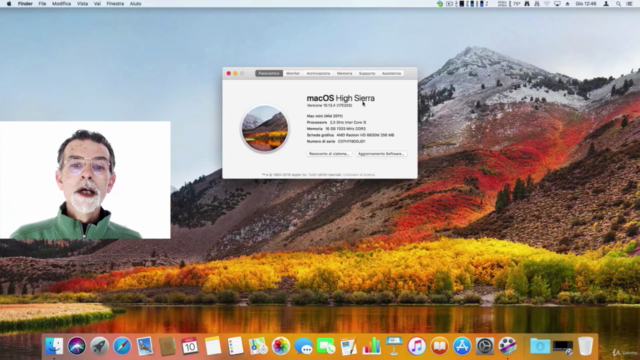Switch to the Supporto tab

(367, 73)
